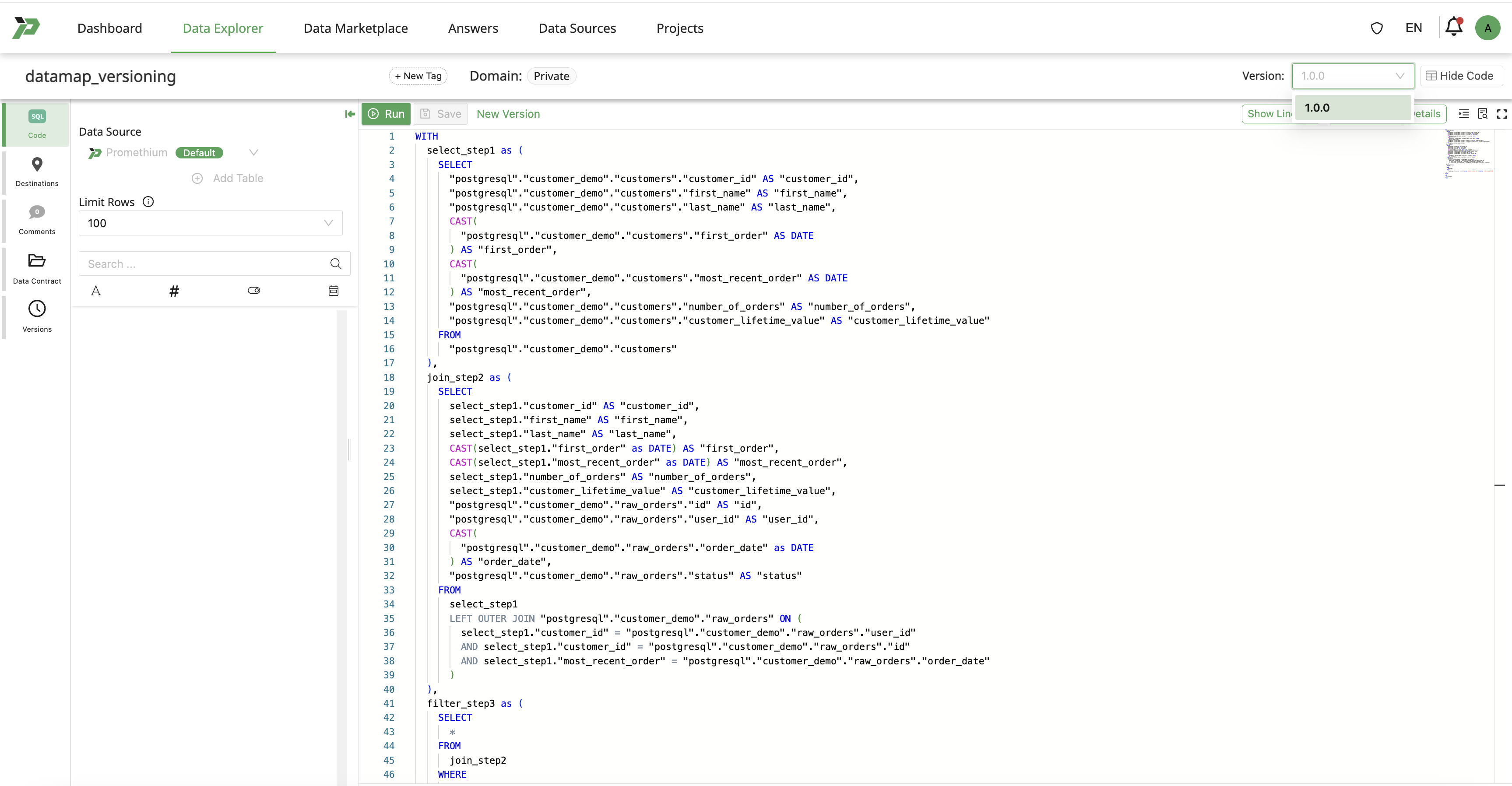Go to the Projects tab

click(679, 28)
